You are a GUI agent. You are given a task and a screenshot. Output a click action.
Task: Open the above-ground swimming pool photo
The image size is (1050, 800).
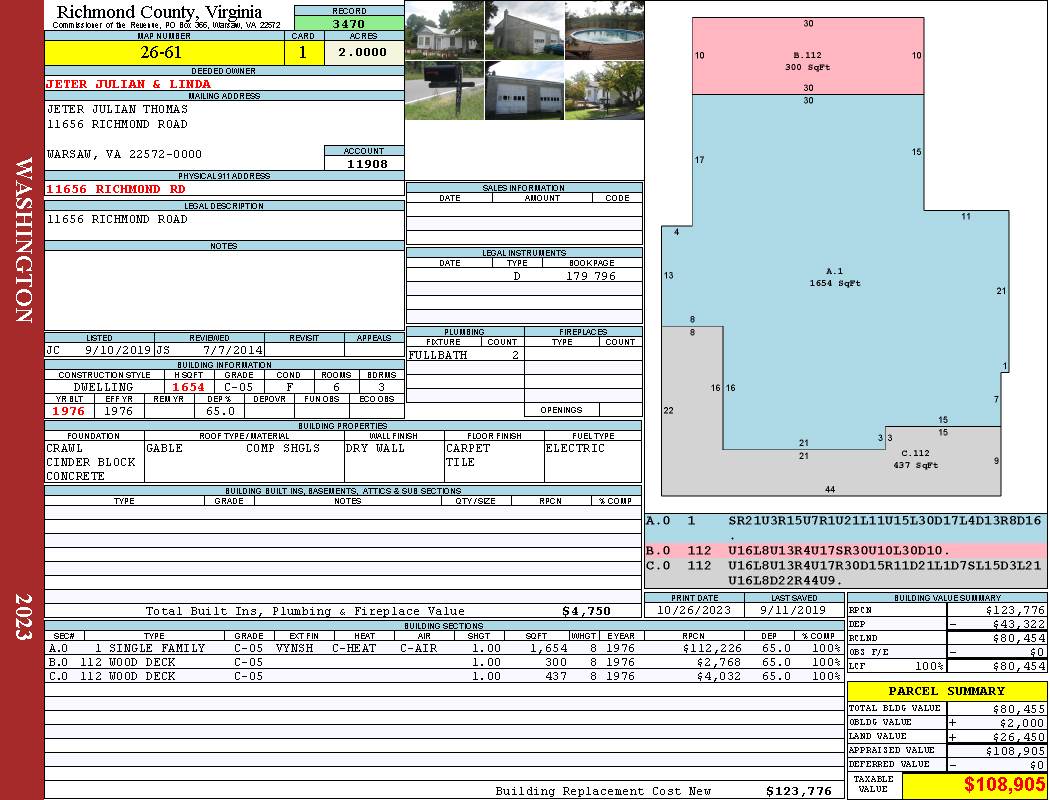[605, 31]
